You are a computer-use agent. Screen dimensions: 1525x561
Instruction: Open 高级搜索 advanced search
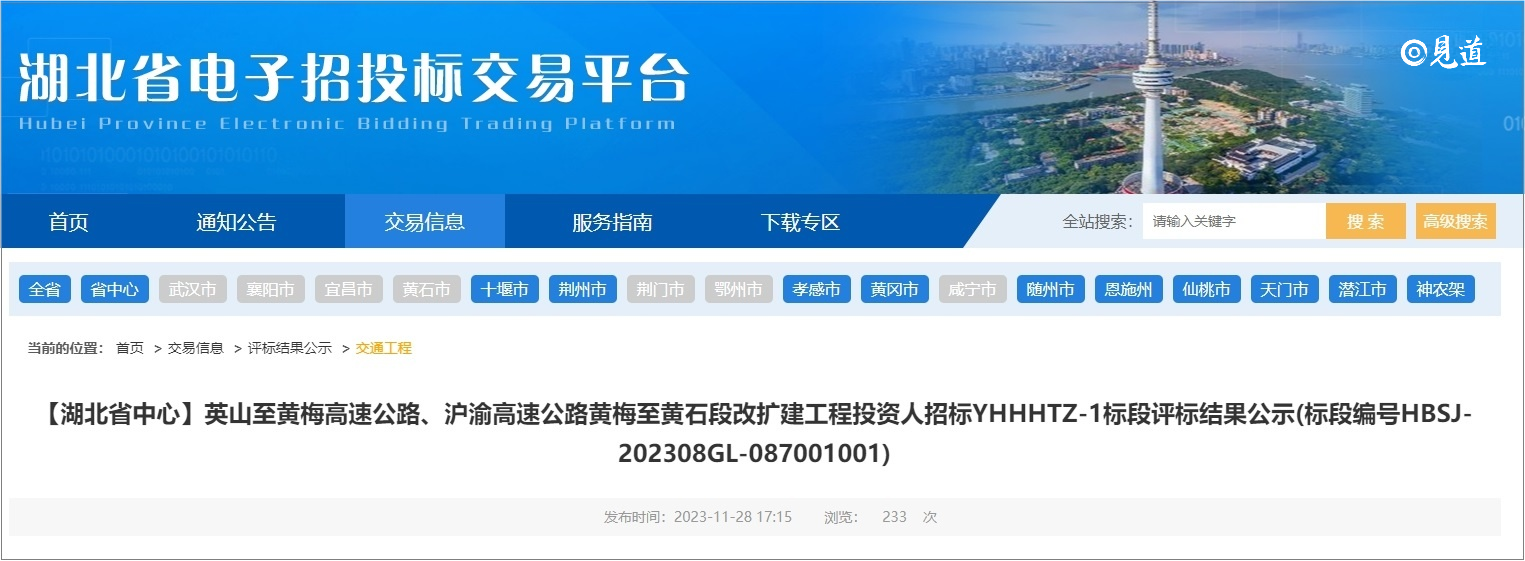pyautogui.click(x=1455, y=222)
